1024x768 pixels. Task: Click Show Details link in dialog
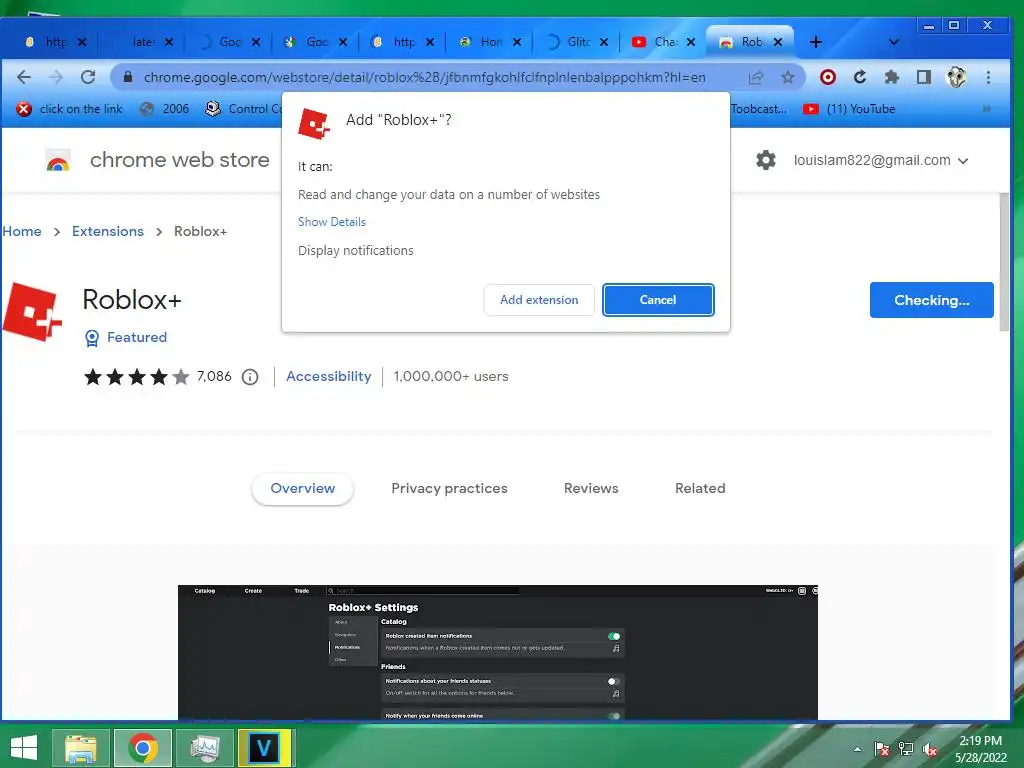click(x=332, y=222)
